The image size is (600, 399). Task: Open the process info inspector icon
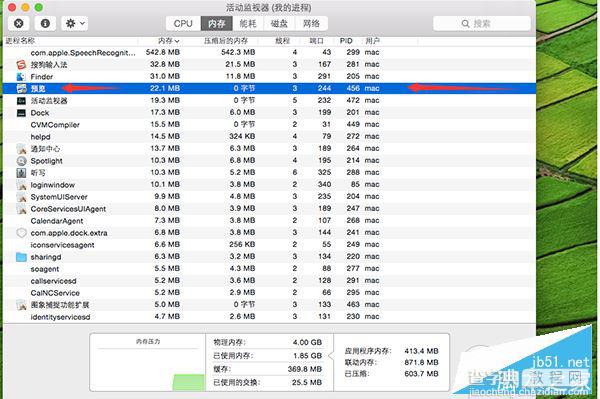coord(45,23)
